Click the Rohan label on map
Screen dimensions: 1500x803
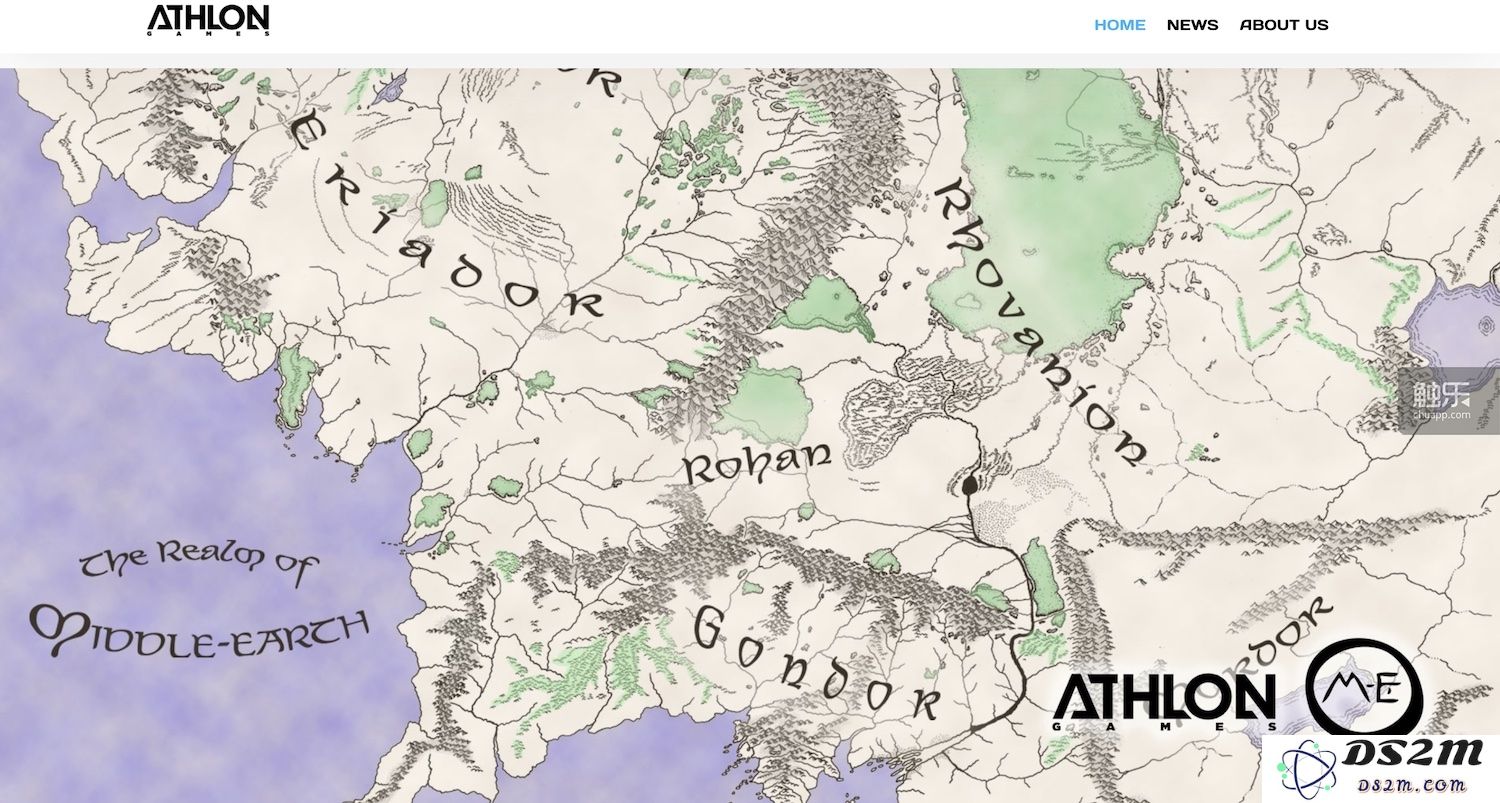pyautogui.click(x=757, y=463)
